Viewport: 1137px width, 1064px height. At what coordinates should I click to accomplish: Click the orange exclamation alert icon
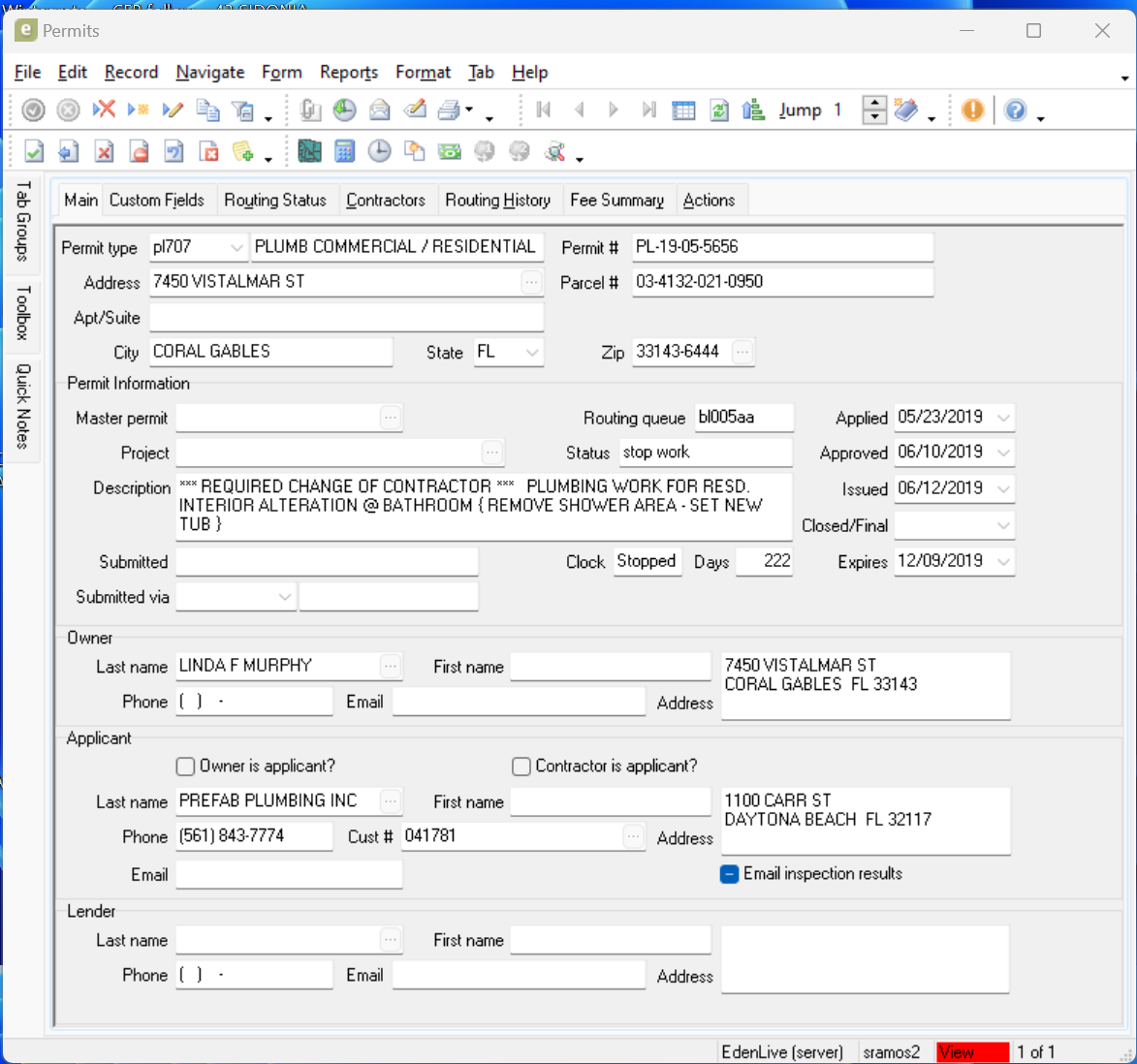[972, 110]
